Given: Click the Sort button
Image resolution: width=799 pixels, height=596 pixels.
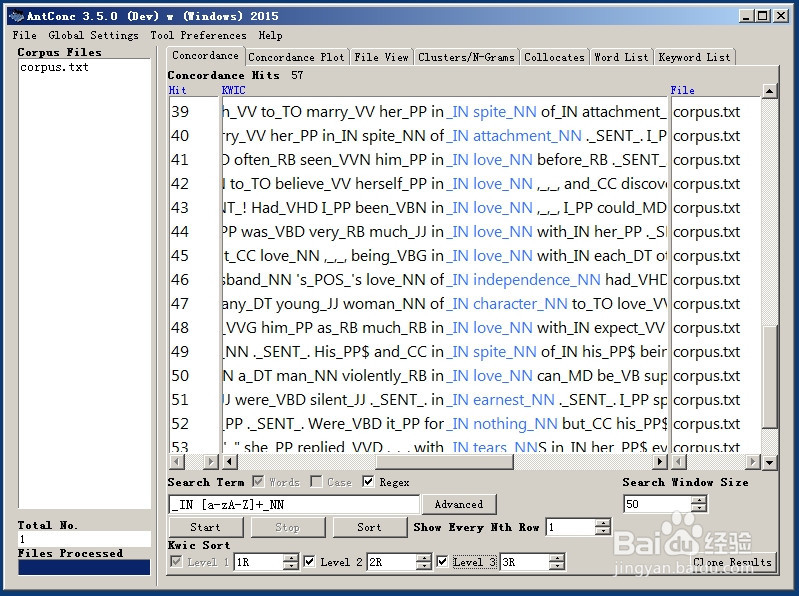Looking at the screenshot, I should click(370, 527).
